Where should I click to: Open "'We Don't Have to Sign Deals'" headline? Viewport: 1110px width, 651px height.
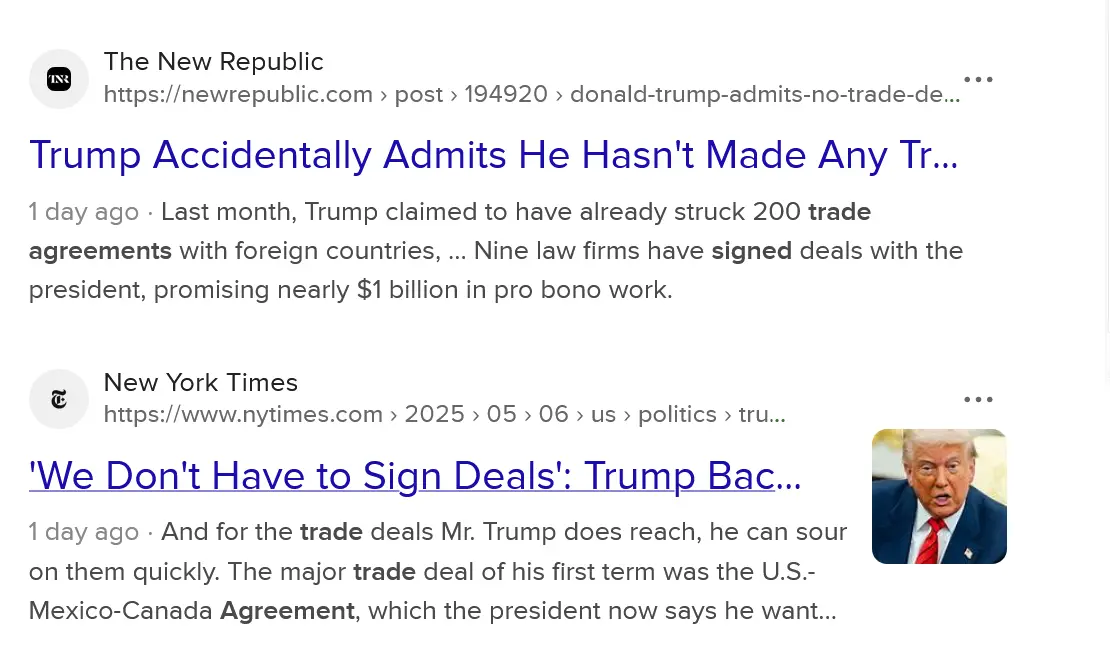(415, 476)
